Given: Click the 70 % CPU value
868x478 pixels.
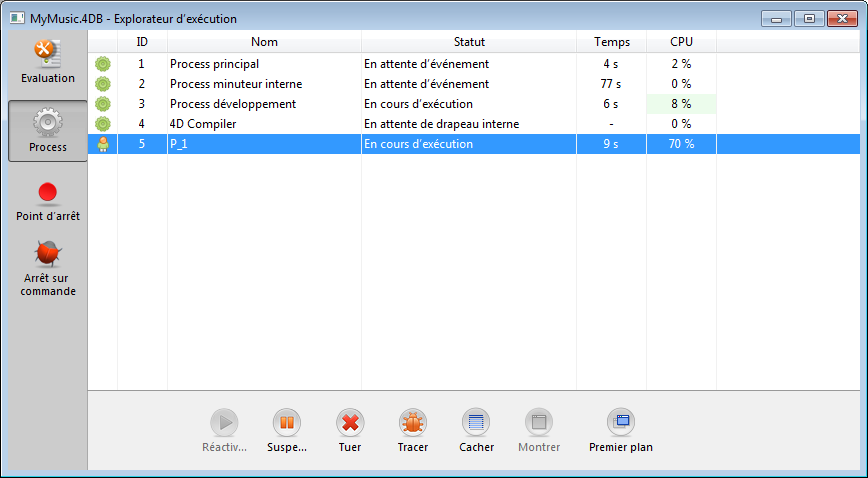Looking at the screenshot, I should 681,144.
